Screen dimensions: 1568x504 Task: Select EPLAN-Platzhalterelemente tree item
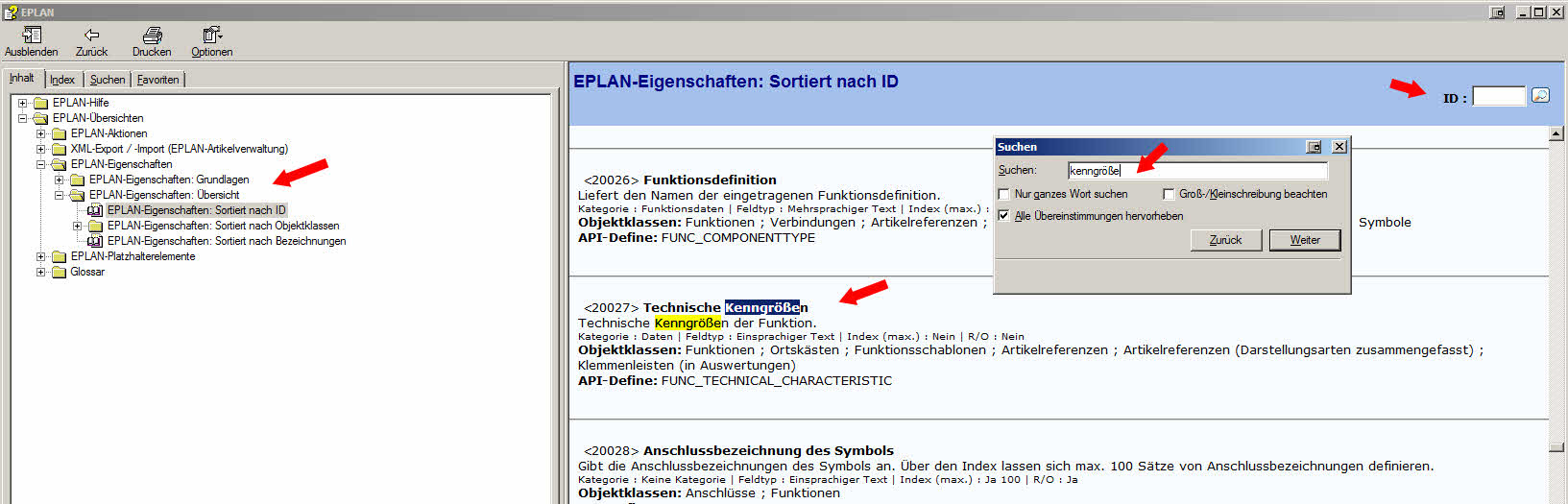click(x=133, y=256)
